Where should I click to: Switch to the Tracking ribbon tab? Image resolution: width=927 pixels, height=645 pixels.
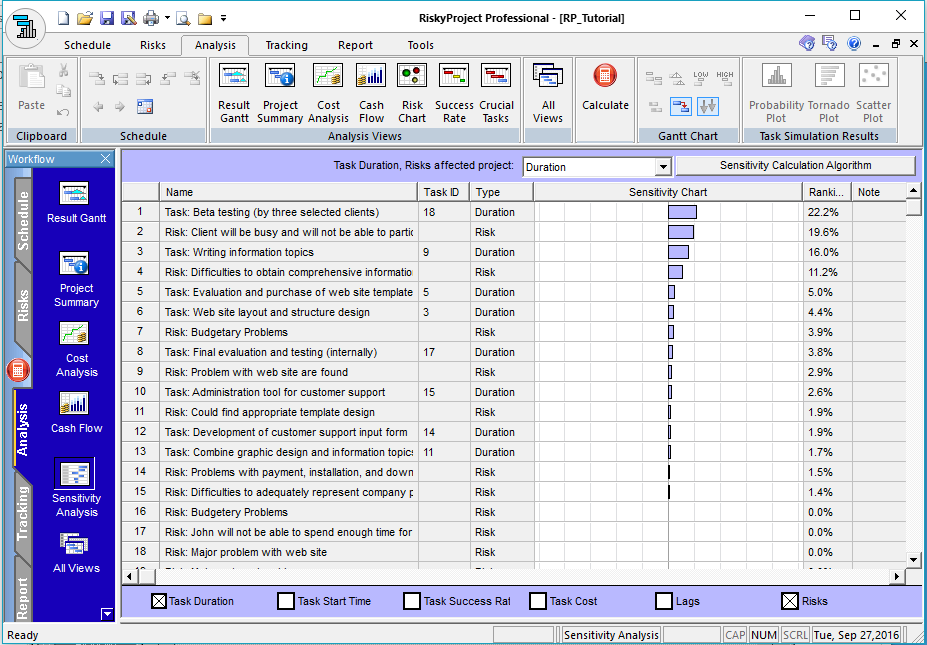286,45
